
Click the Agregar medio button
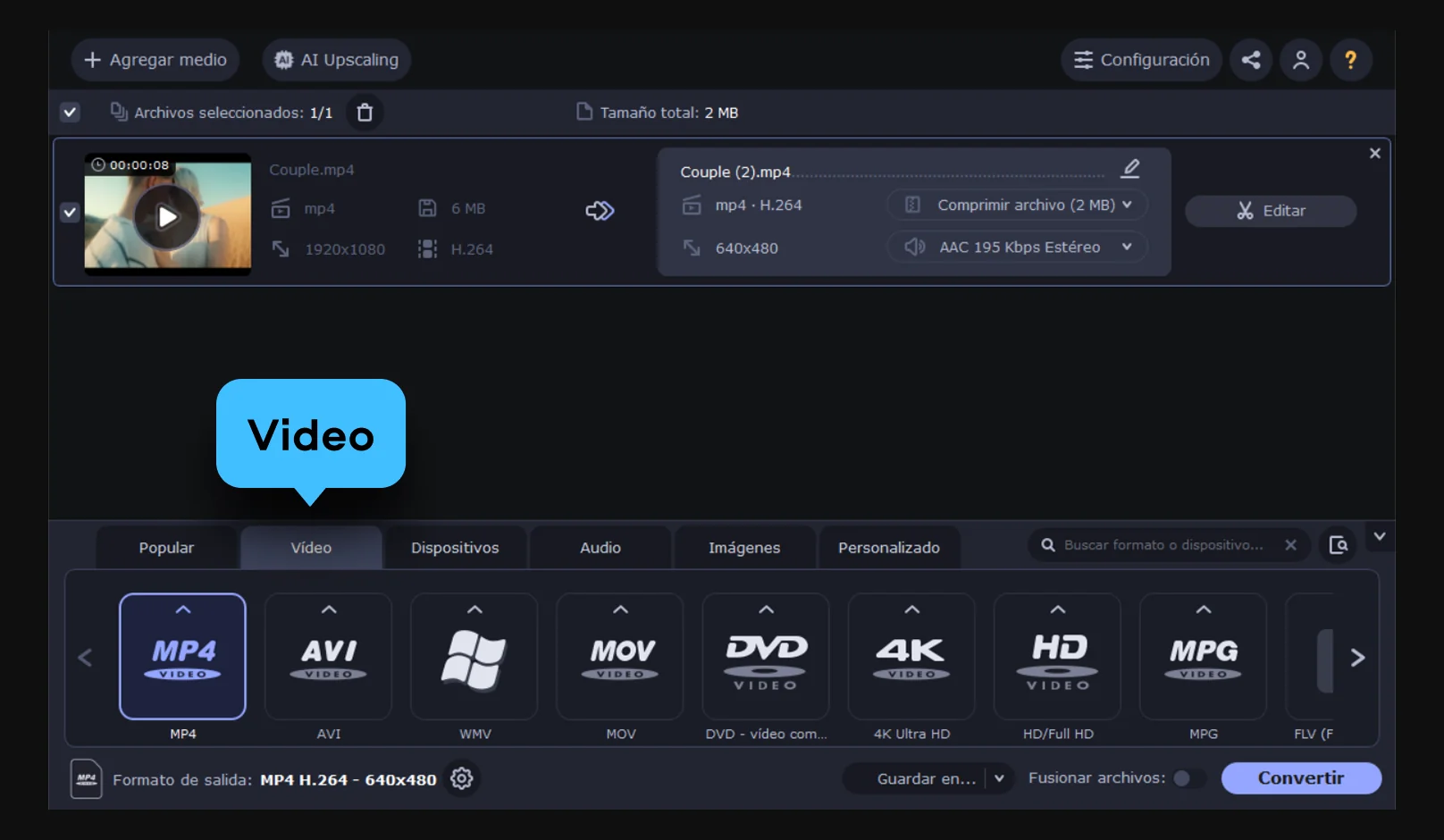[x=155, y=60]
